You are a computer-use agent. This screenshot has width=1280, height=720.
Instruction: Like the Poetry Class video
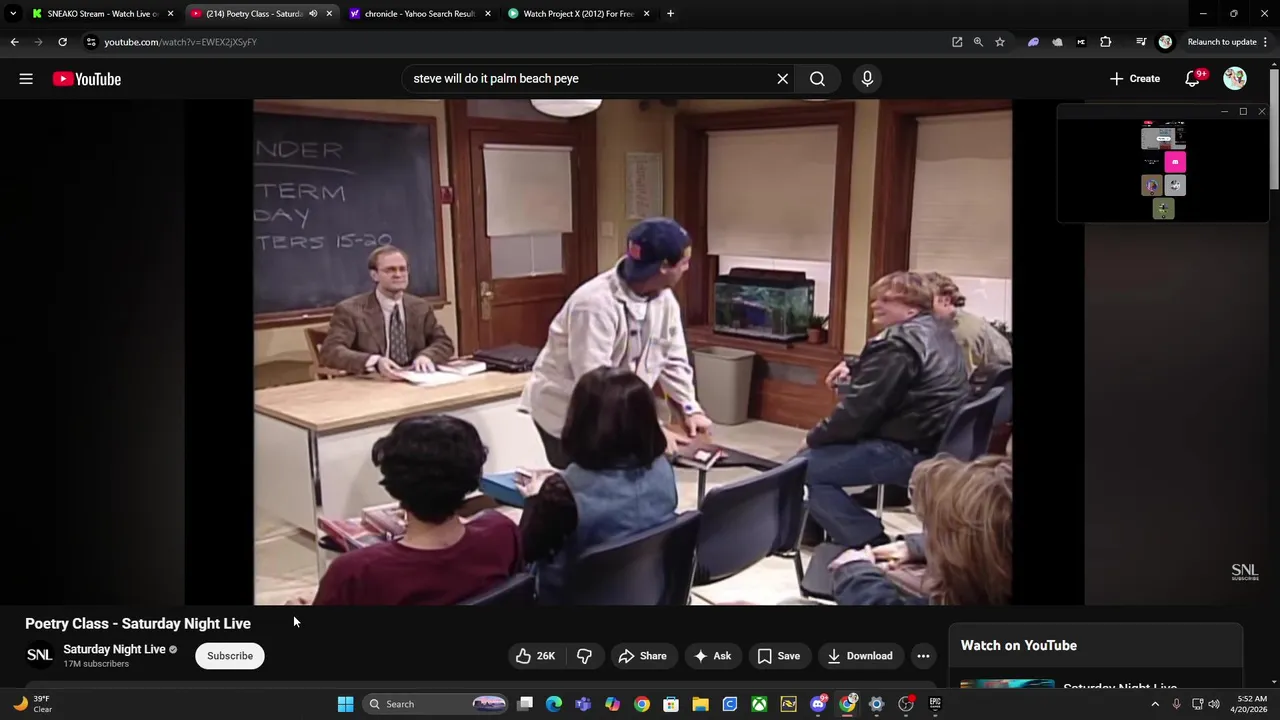[536, 656]
